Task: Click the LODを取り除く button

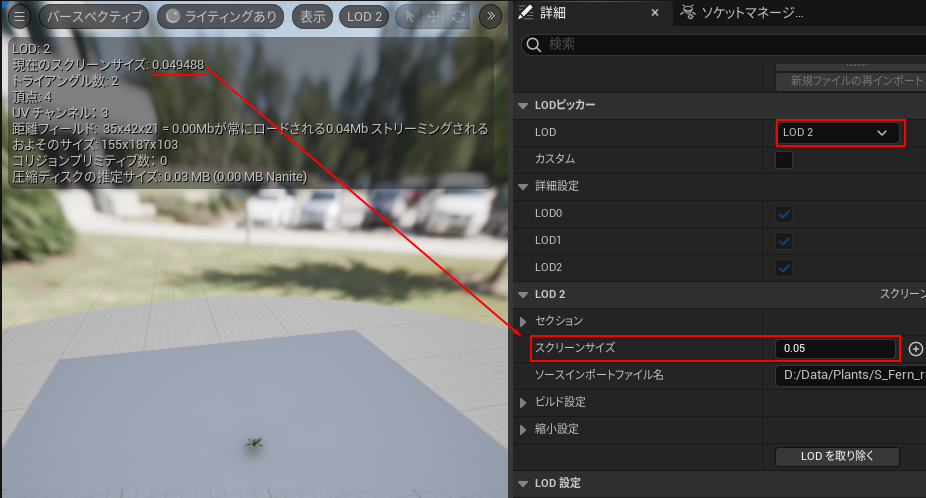Action: click(x=837, y=456)
